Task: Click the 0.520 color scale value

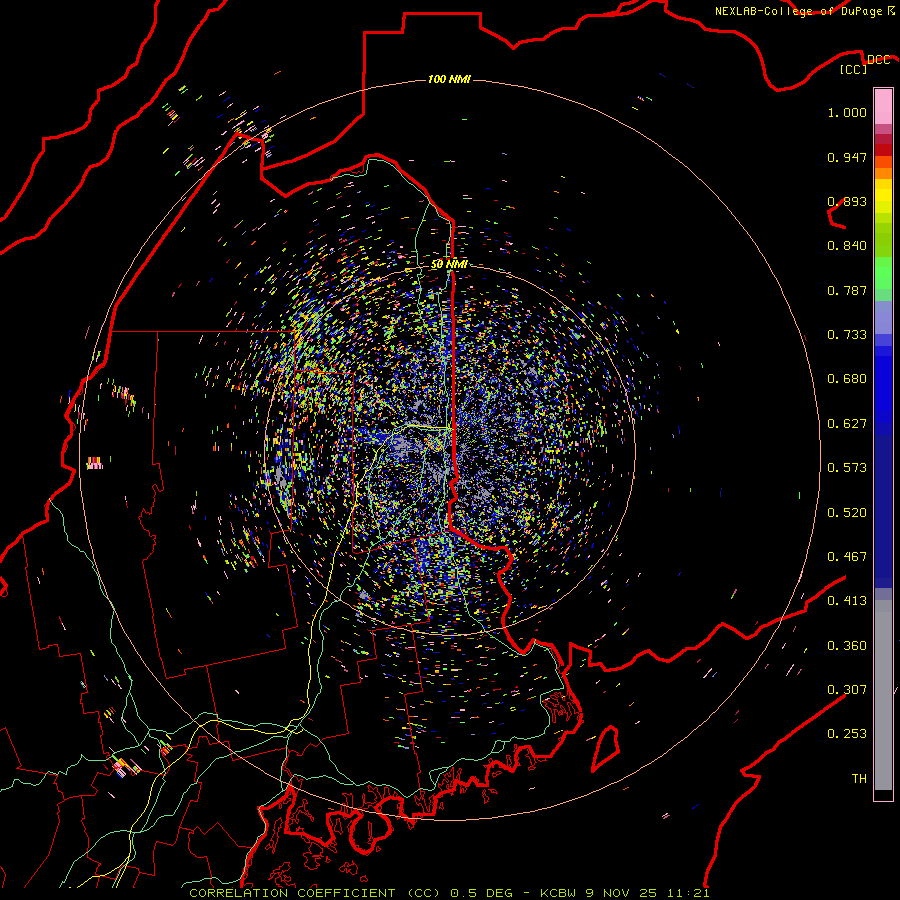Action: pos(847,513)
